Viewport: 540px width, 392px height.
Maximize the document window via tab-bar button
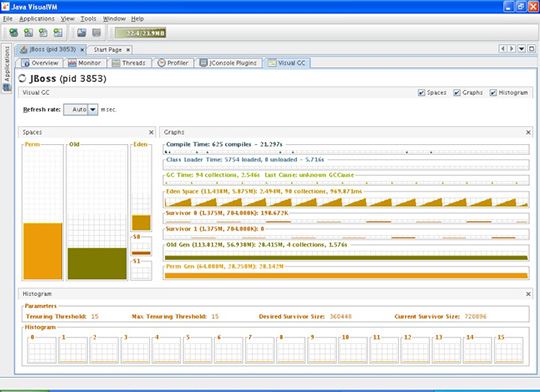click(532, 49)
